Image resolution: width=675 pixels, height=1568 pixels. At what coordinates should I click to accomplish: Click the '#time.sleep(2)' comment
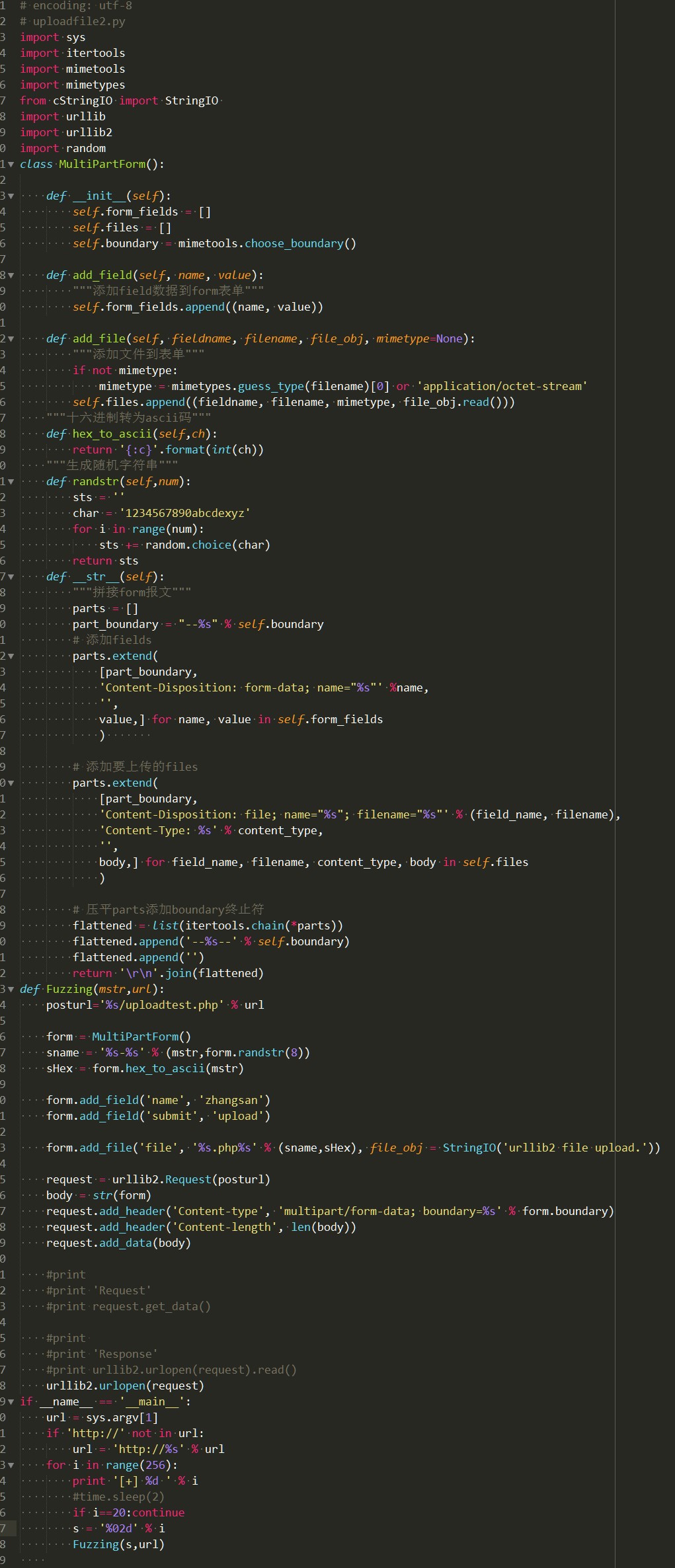[x=119, y=1497]
